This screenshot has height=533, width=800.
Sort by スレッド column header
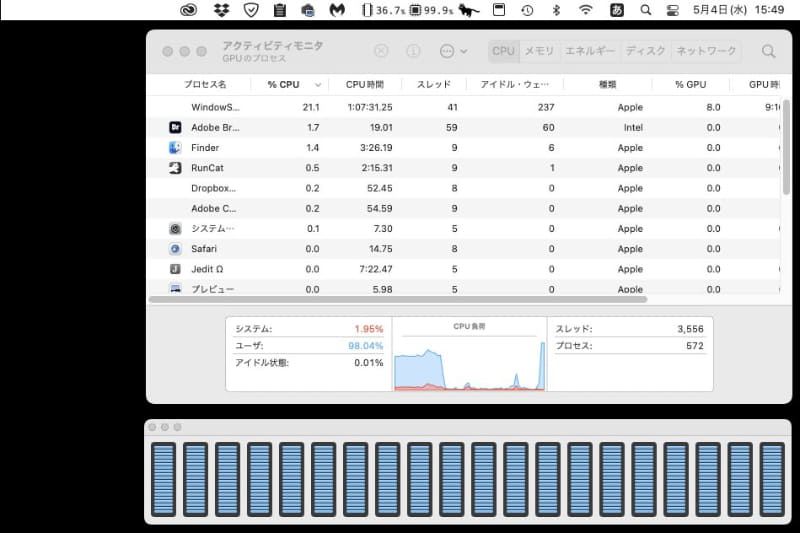point(434,85)
